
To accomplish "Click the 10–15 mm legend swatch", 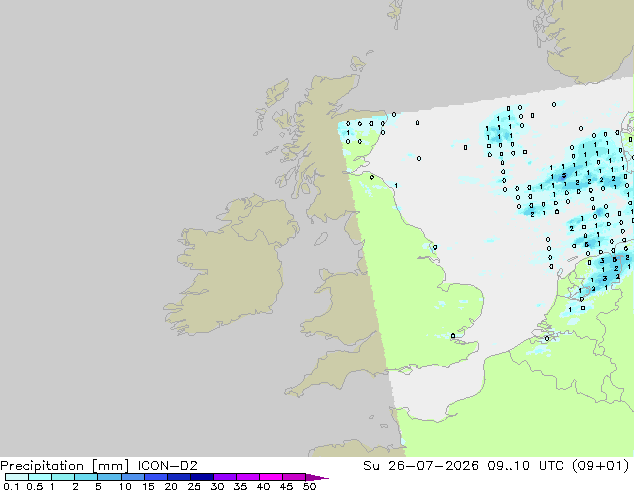I will point(132,477).
